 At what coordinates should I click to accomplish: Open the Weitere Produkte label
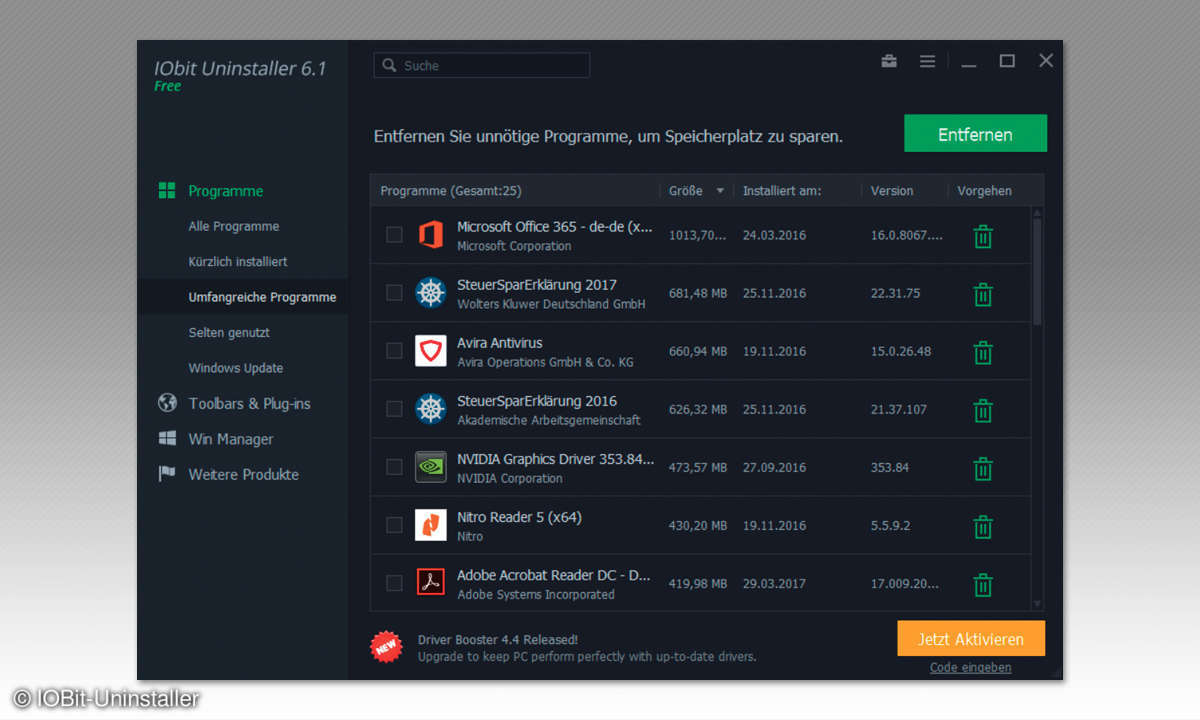[244, 475]
